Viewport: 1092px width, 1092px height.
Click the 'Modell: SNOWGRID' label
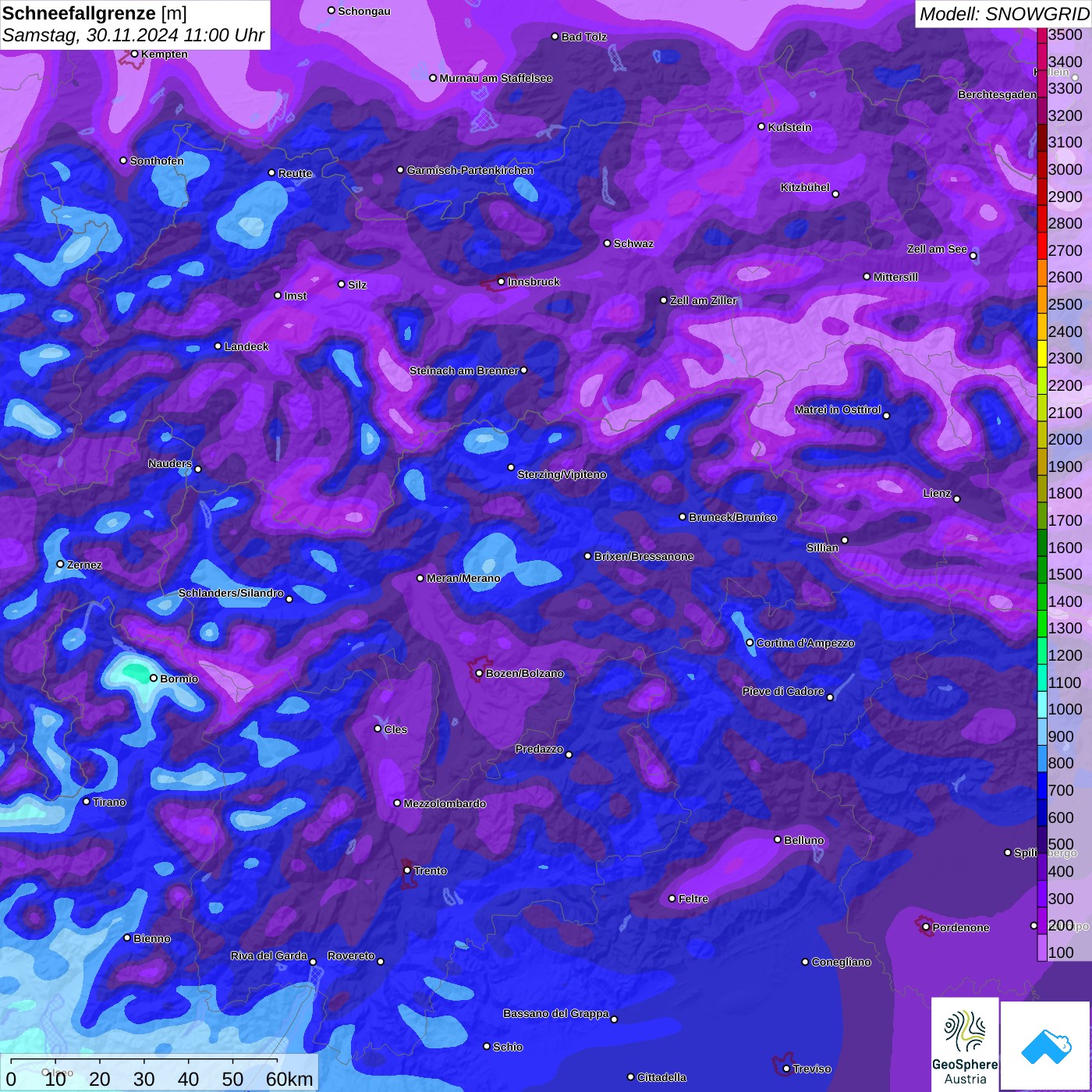pyautogui.click(x=1004, y=13)
